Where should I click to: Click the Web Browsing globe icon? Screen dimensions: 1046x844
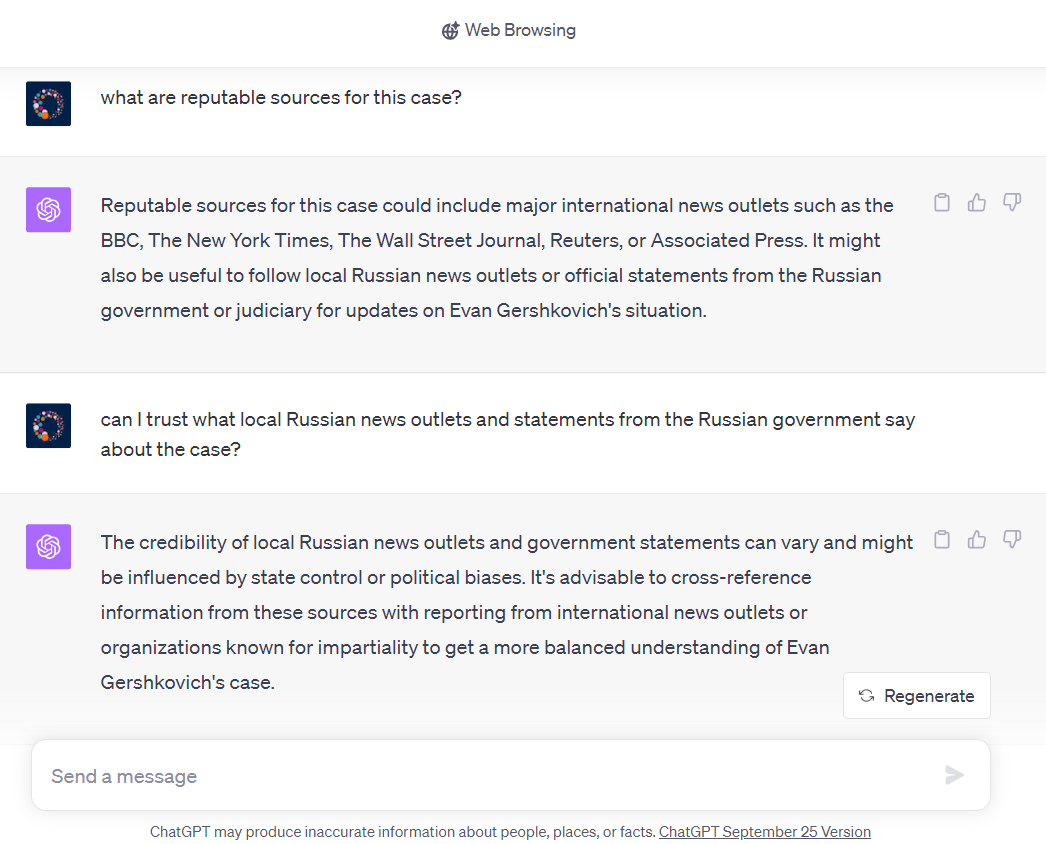click(x=450, y=31)
